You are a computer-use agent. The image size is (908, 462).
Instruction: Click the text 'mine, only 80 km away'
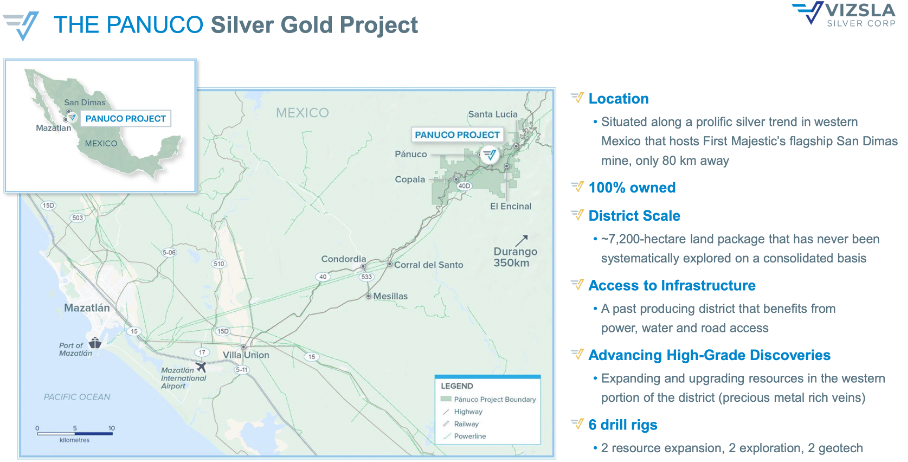[665, 161]
